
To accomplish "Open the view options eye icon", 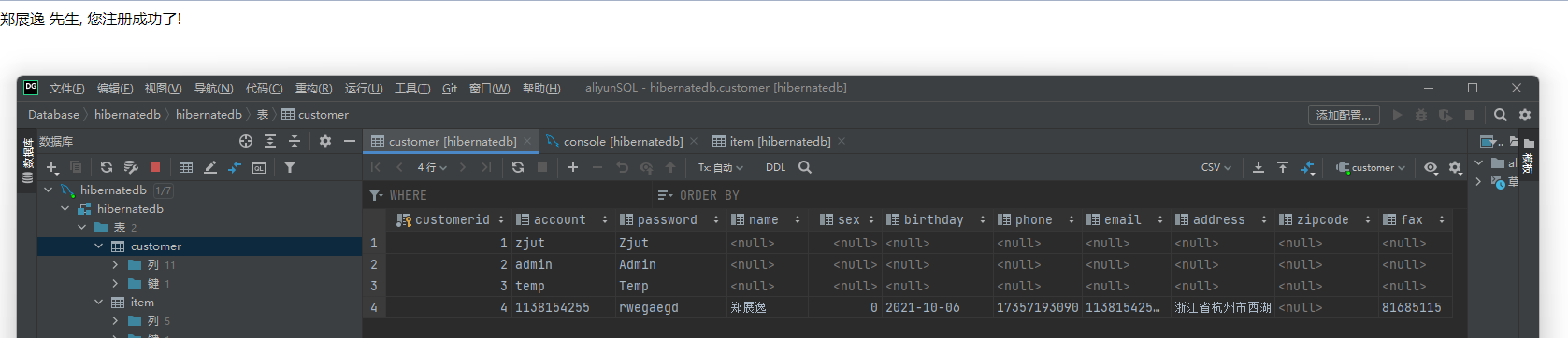I will point(1431,167).
